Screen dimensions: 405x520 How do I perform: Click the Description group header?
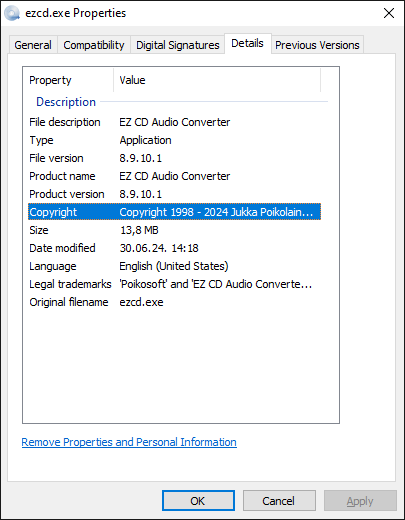66,102
